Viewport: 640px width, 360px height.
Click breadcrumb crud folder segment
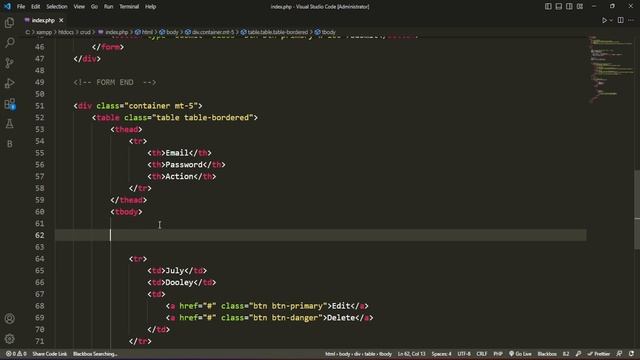(85, 32)
